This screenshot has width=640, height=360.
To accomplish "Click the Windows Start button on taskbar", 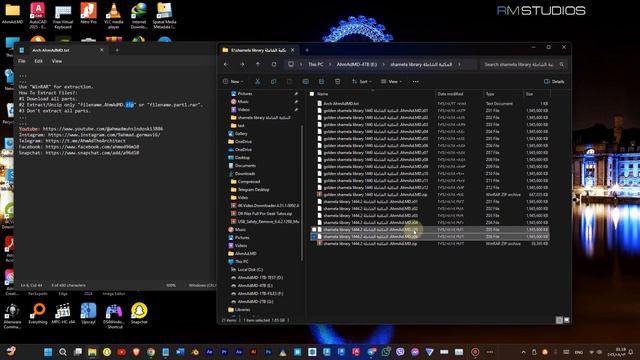I will [x=48, y=352].
